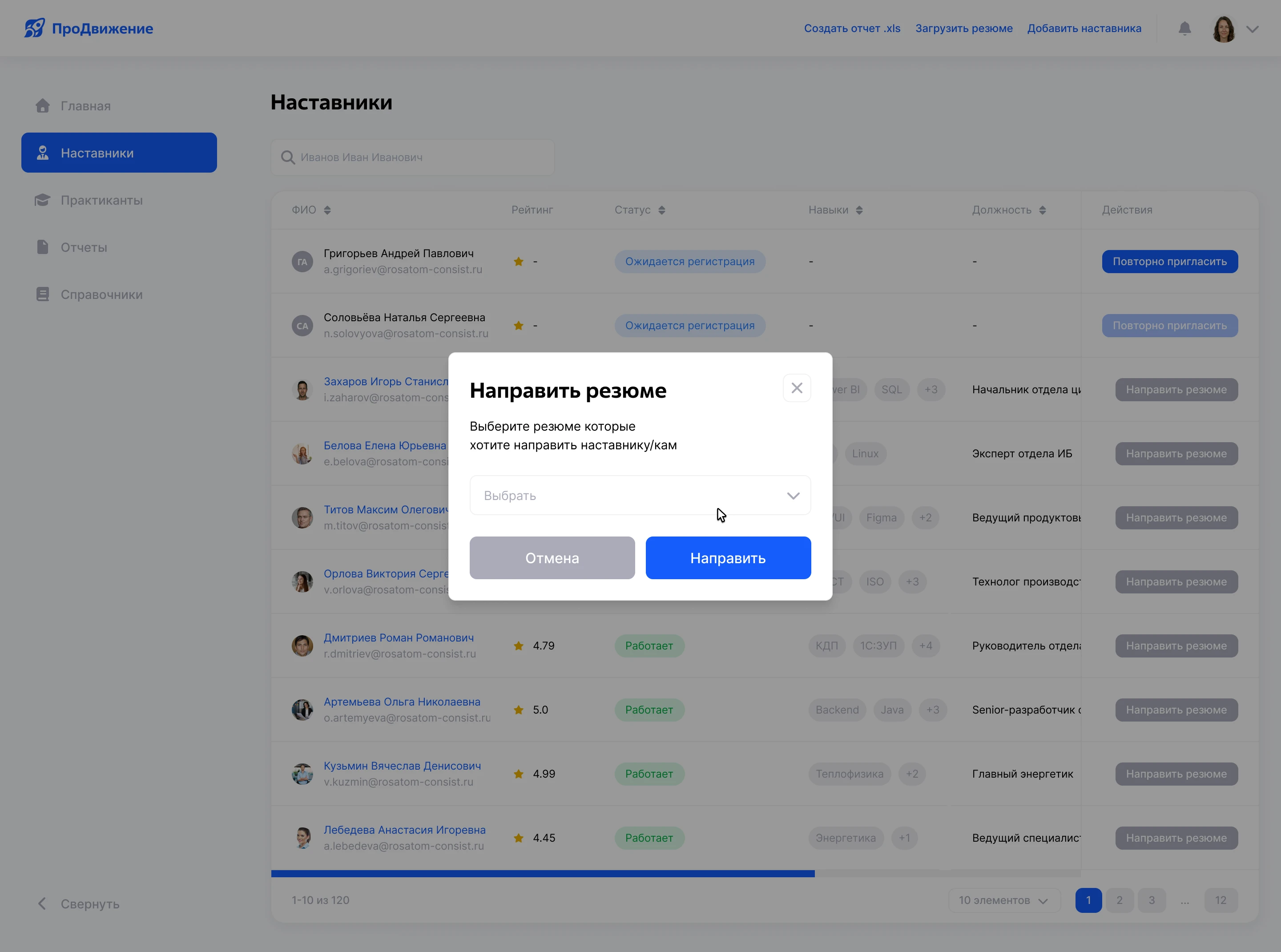
Task: Go to pagination page 1
Action: coord(1088,900)
